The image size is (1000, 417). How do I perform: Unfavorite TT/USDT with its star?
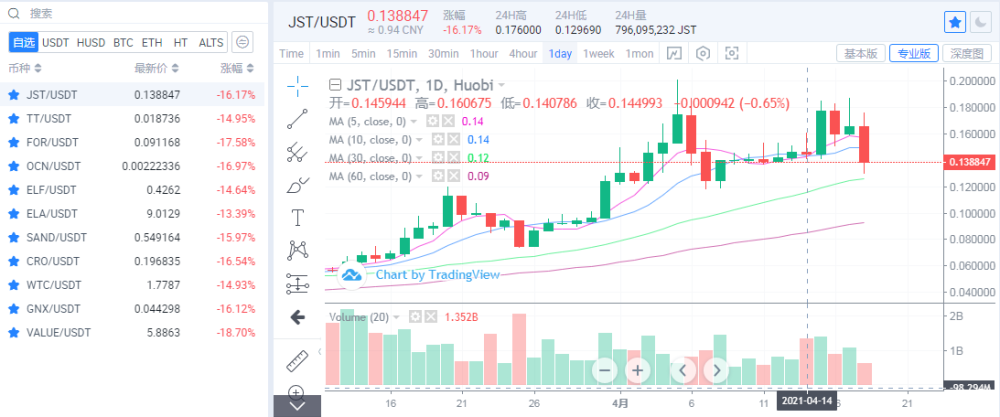(x=13, y=119)
